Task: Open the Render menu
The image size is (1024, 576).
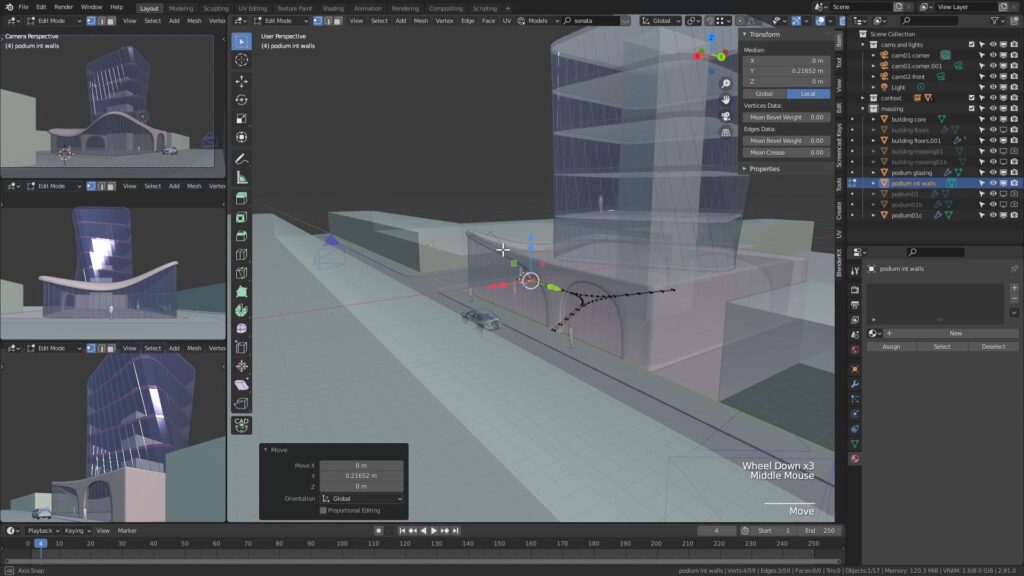Action: [x=63, y=7]
